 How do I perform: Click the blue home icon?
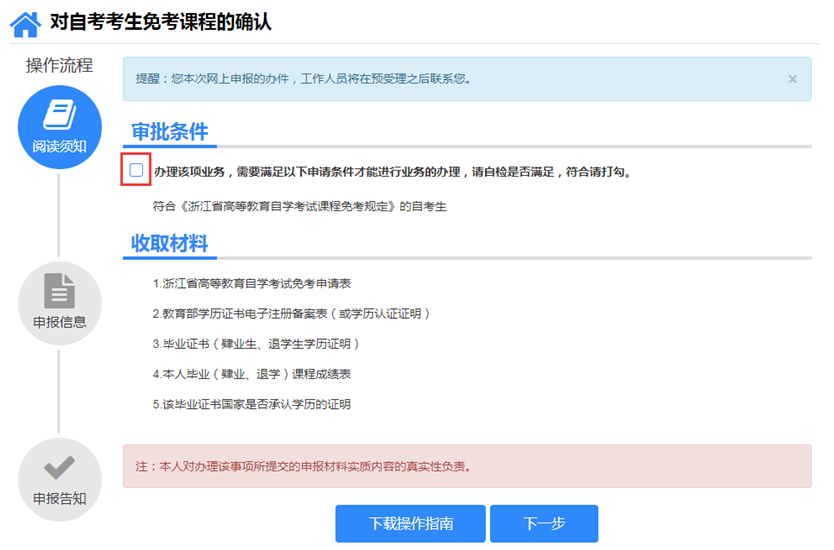tap(25, 22)
